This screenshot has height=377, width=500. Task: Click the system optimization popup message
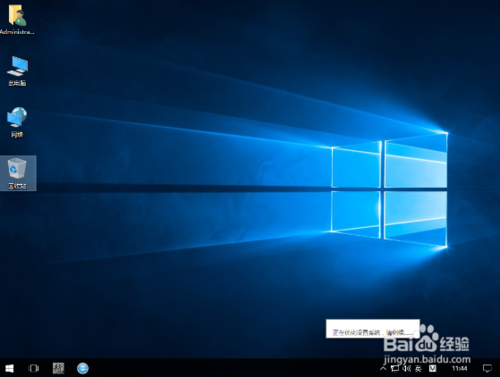click(x=373, y=329)
